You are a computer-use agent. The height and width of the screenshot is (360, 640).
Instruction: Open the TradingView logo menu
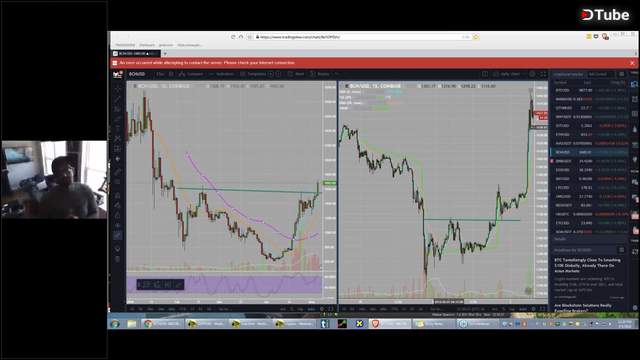(118, 74)
